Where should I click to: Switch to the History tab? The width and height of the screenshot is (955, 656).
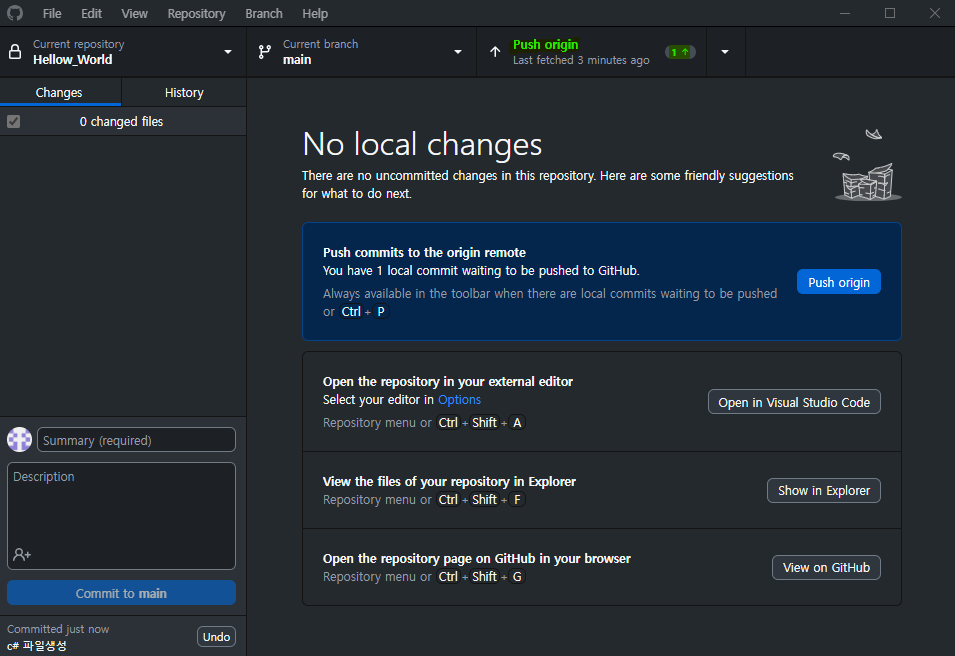pos(184,93)
